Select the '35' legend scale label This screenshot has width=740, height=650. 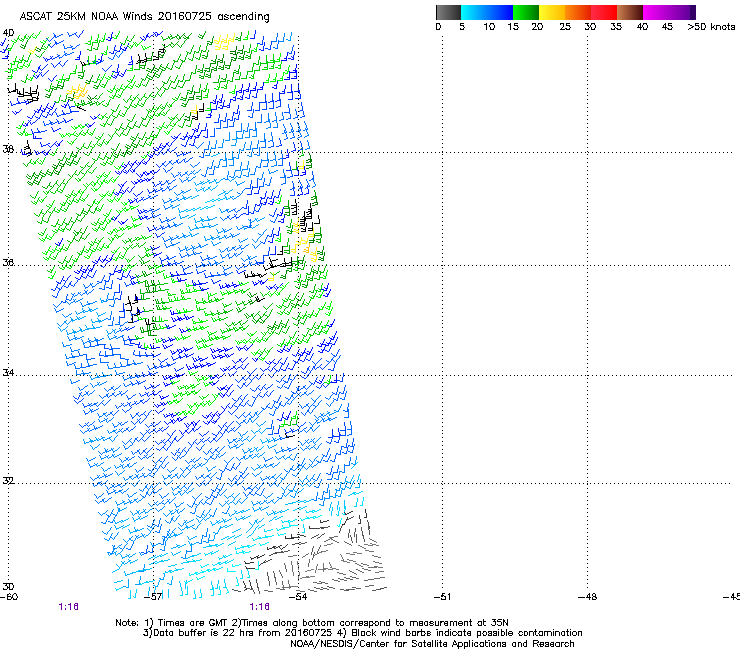click(x=616, y=27)
